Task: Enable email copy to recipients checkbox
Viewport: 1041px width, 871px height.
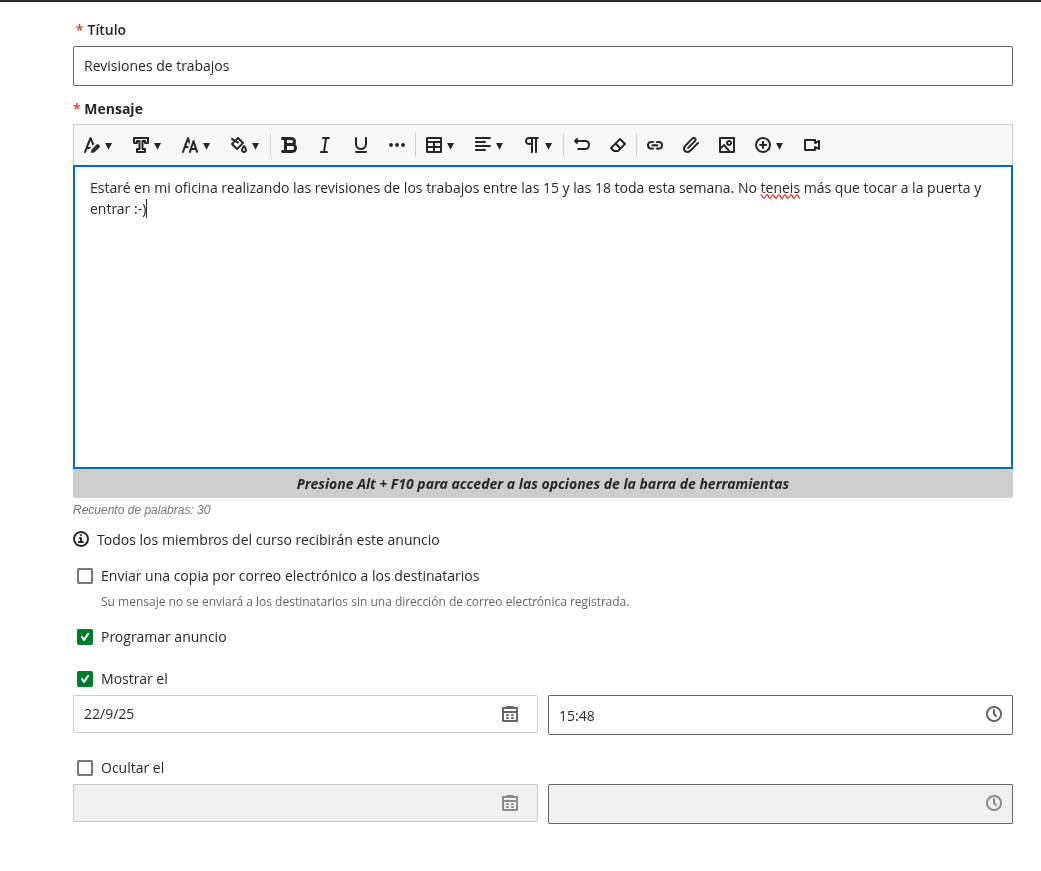Action: click(x=85, y=576)
